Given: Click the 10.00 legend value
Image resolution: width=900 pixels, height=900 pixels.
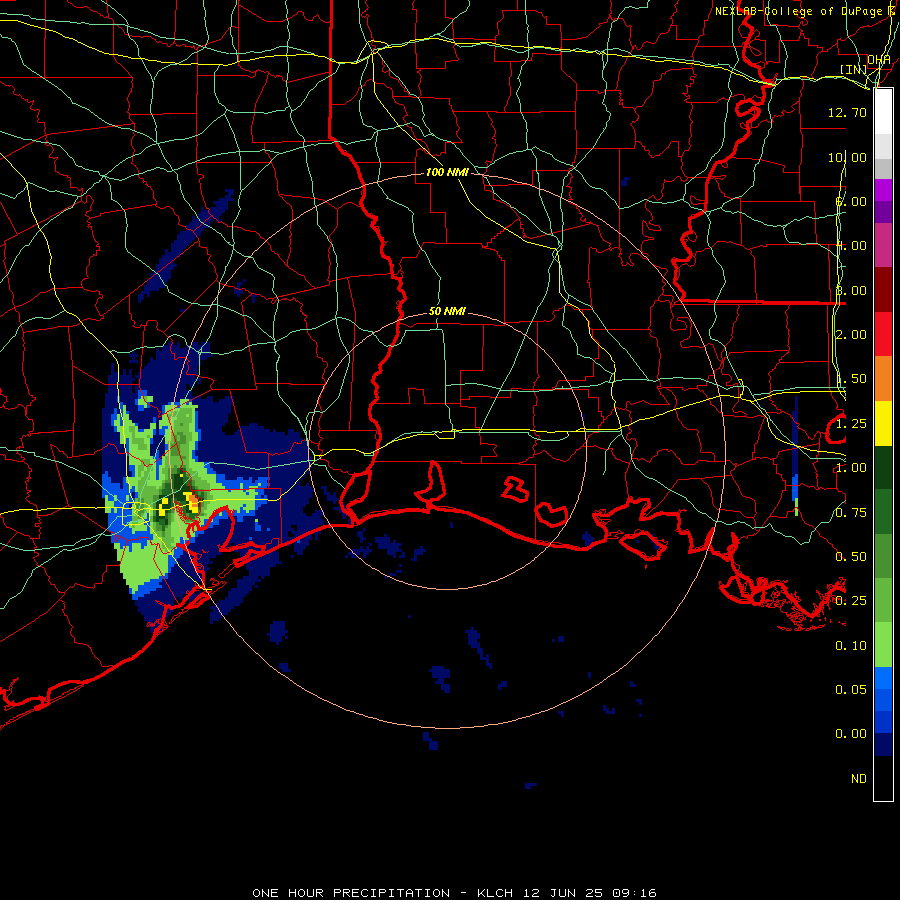Looking at the screenshot, I should pyautogui.click(x=847, y=157).
